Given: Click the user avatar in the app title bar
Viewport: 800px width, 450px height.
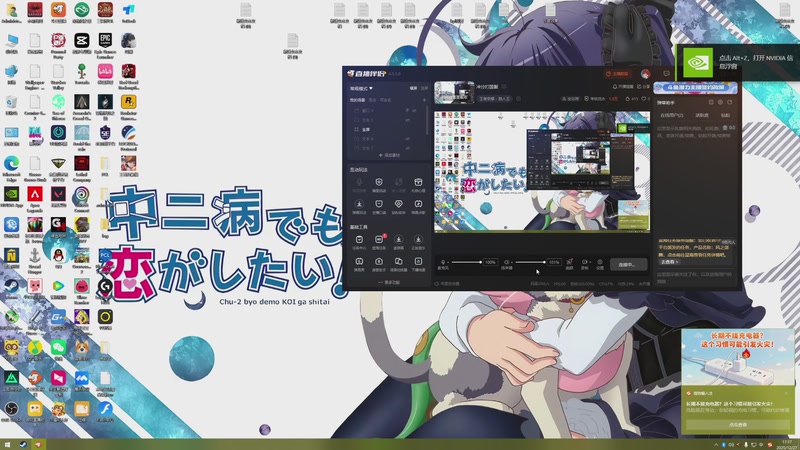Looking at the screenshot, I should (x=645, y=73).
